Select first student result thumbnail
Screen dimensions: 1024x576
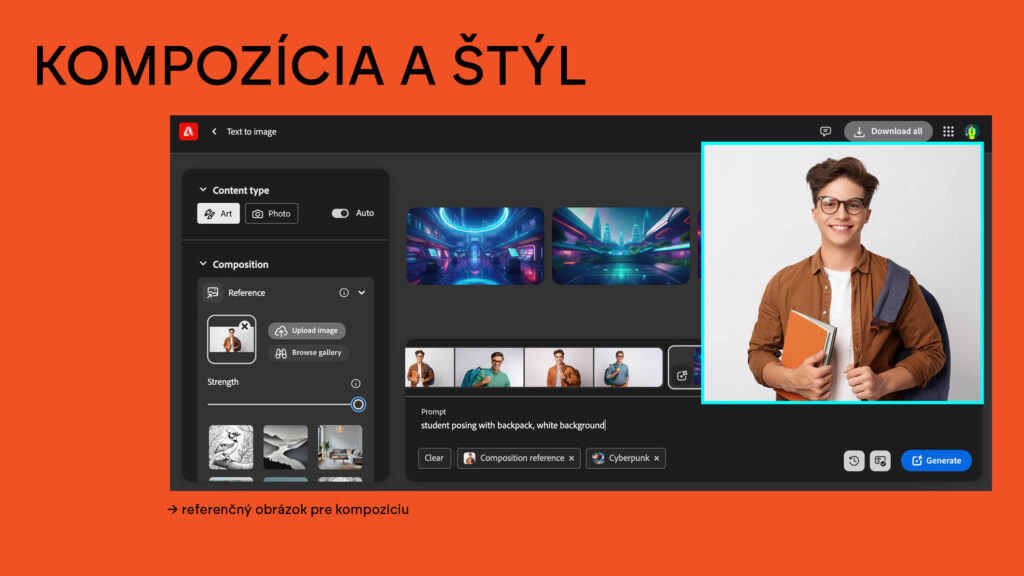[x=430, y=368]
